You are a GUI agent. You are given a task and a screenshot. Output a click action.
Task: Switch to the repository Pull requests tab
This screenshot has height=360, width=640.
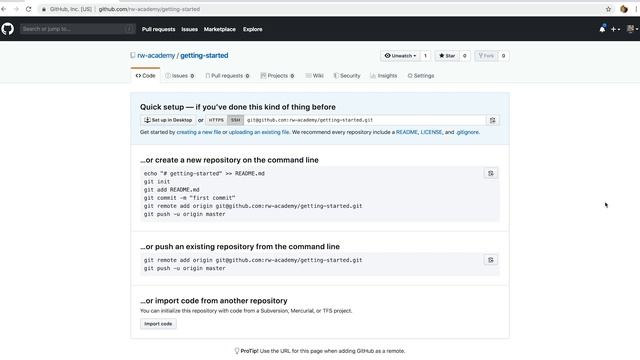pyautogui.click(x=227, y=76)
